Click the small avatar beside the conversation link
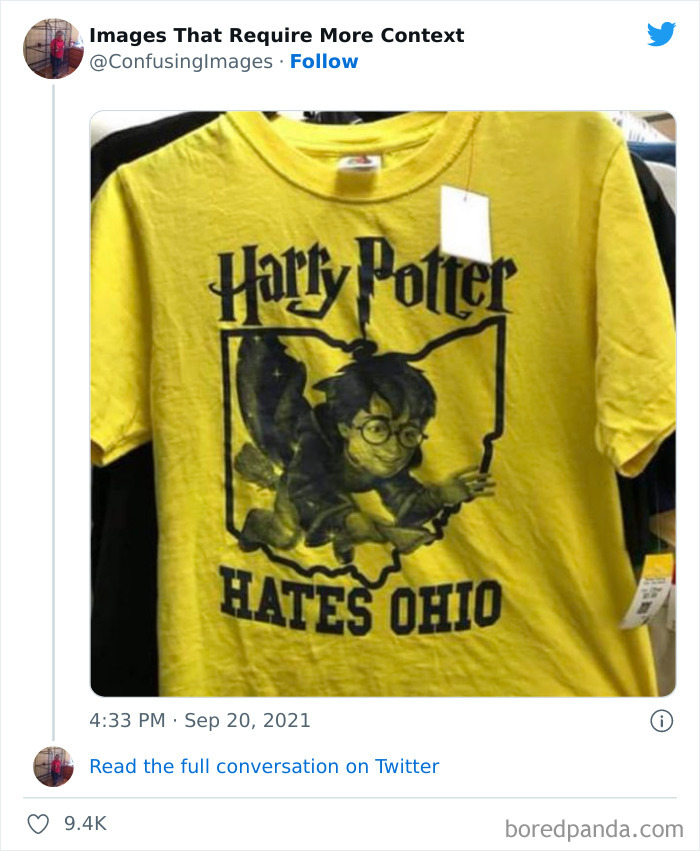 pyautogui.click(x=53, y=766)
